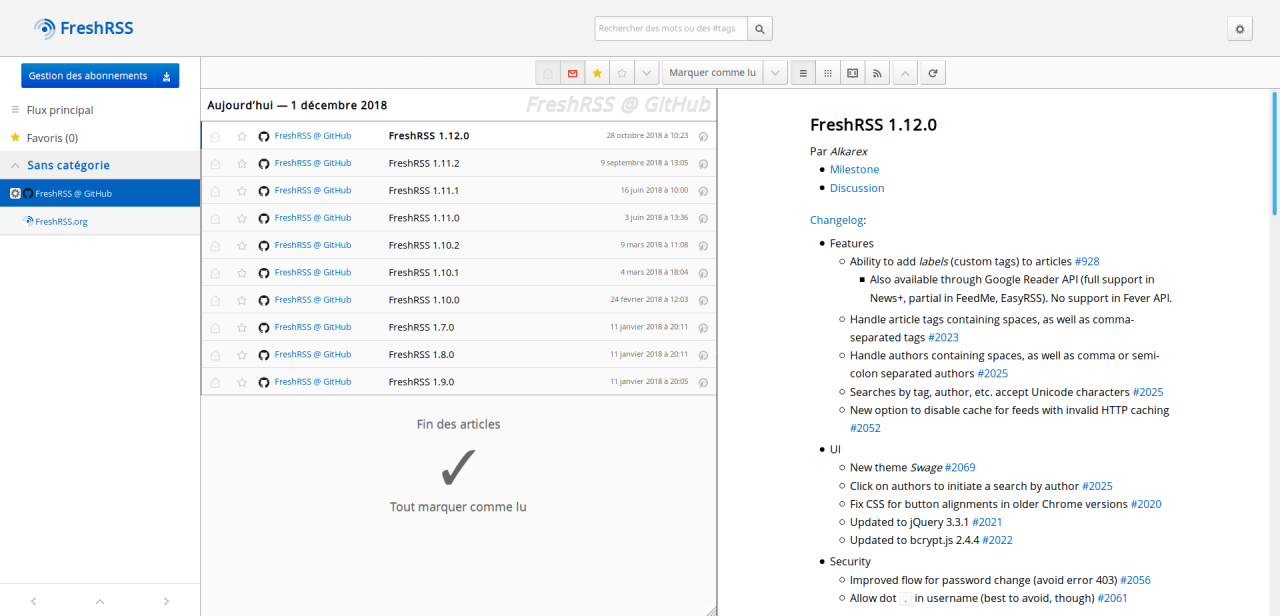Image resolution: width=1280 pixels, height=616 pixels.
Task: Collapse the Sans catégorie category
Action: (14, 165)
